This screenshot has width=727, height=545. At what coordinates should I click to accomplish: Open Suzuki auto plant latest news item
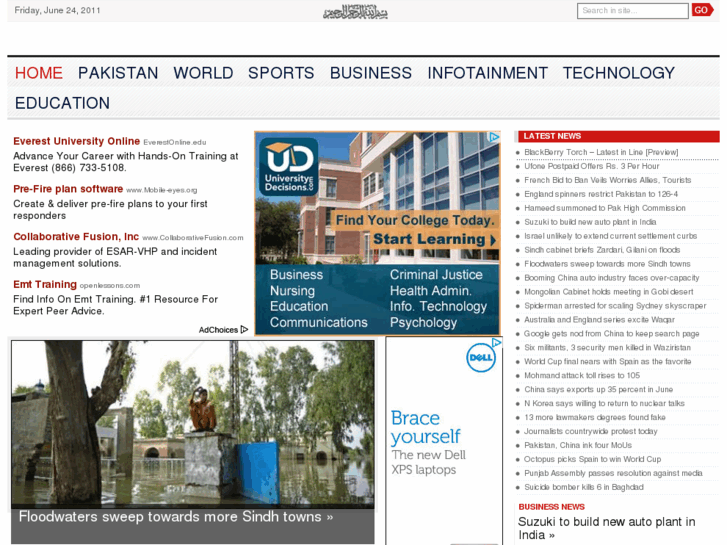tap(590, 222)
